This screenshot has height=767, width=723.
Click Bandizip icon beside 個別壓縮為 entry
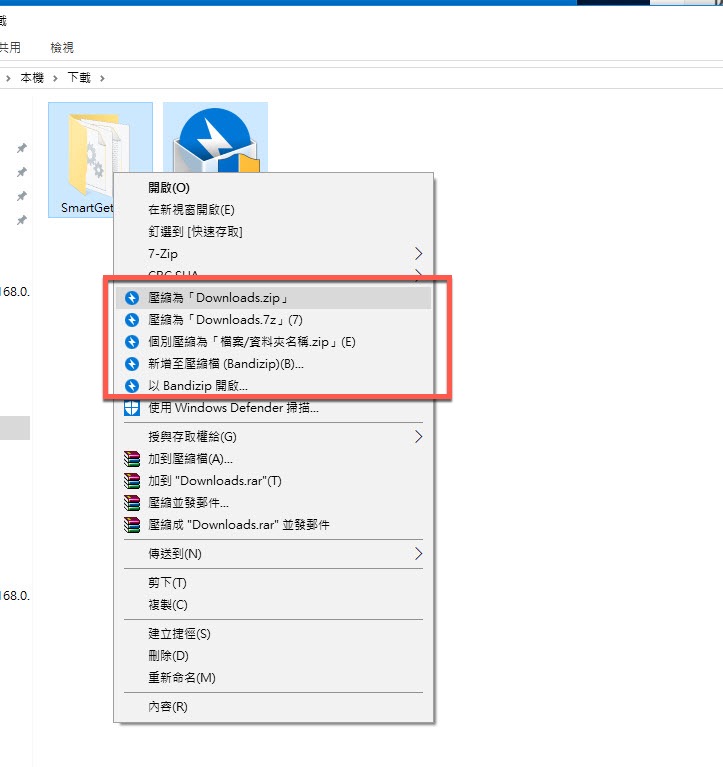[x=132, y=342]
